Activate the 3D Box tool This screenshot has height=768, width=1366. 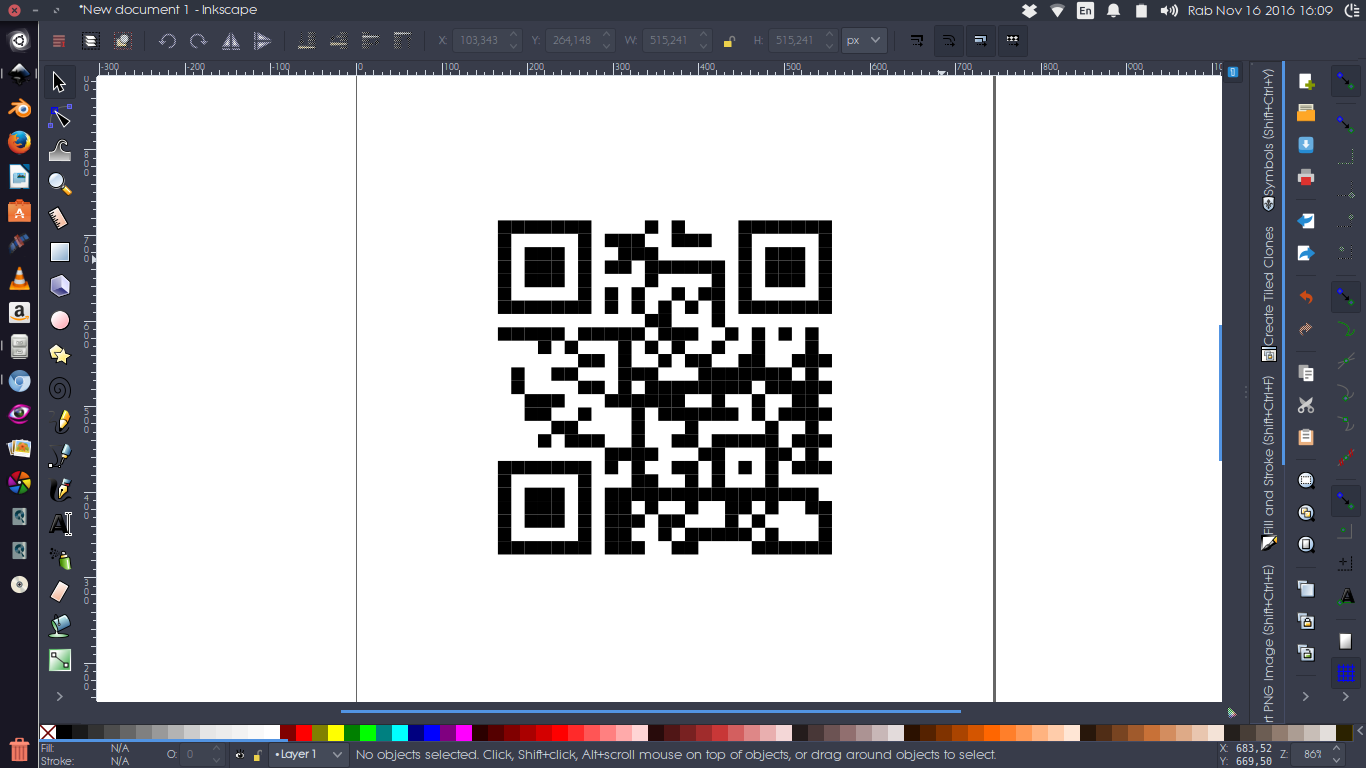[x=59, y=285]
